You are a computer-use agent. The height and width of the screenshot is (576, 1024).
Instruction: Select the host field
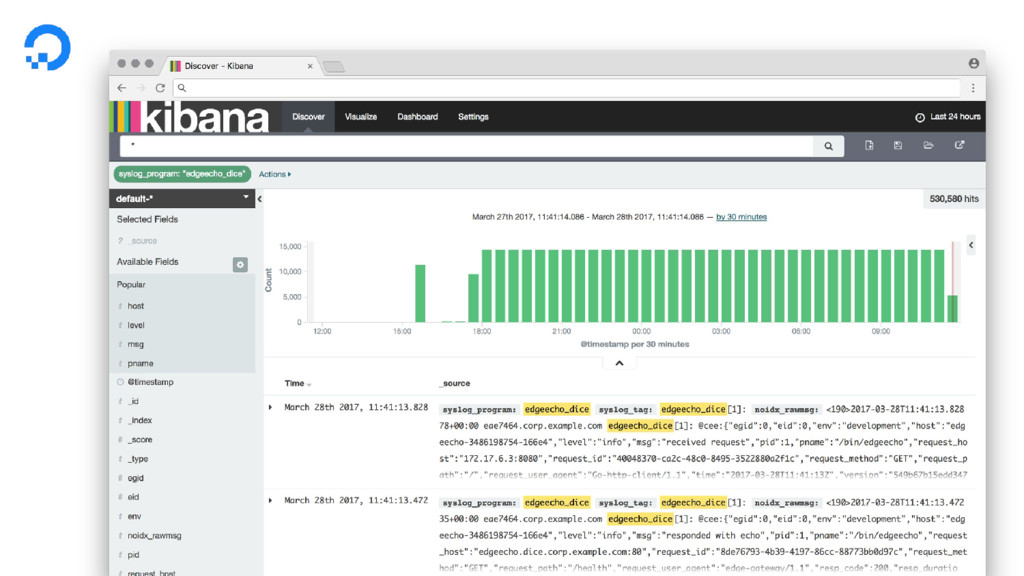coord(136,306)
